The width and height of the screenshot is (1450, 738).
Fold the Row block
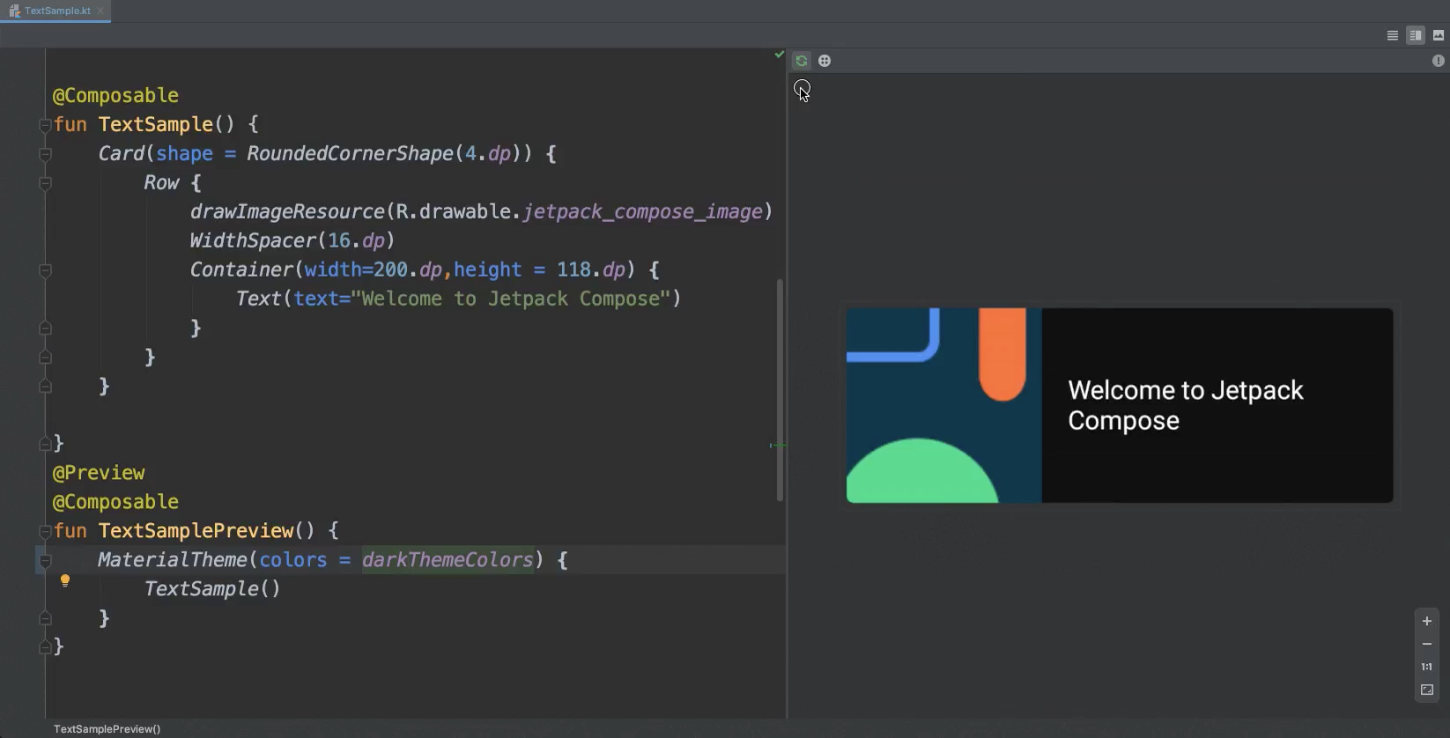click(x=45, y=183)
